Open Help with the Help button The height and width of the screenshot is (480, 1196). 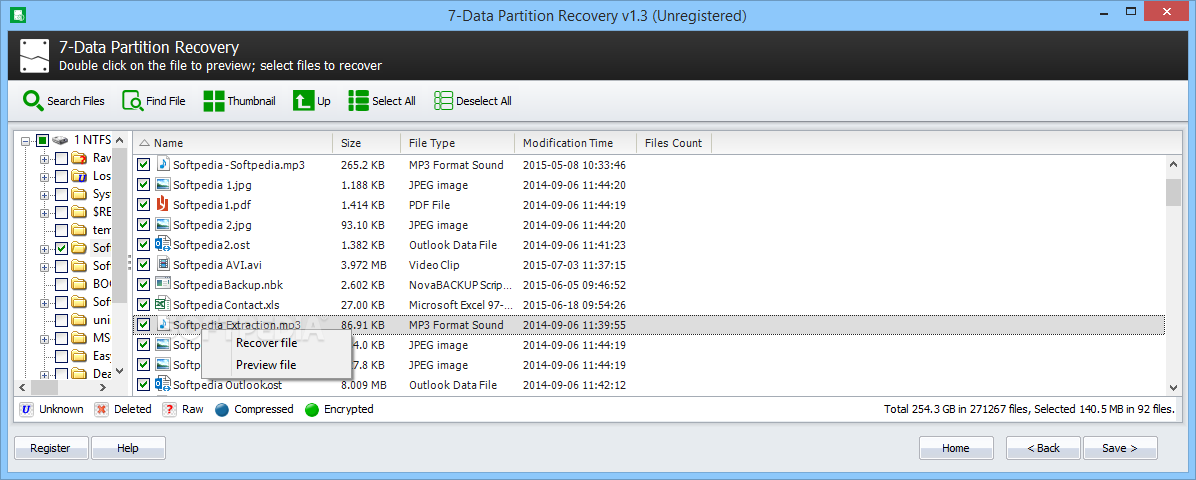(x=128, y=448)
